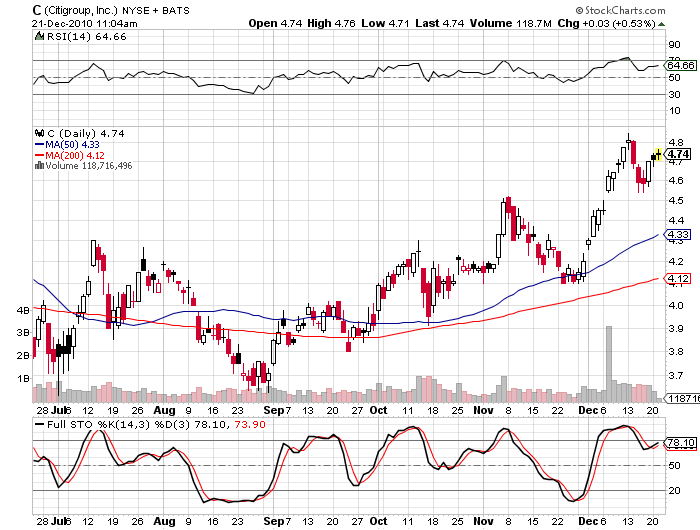Screen dimensions: 700x530
Task: Click the 'Volume 118,716,496' legend text
Action: pos(89,166)
